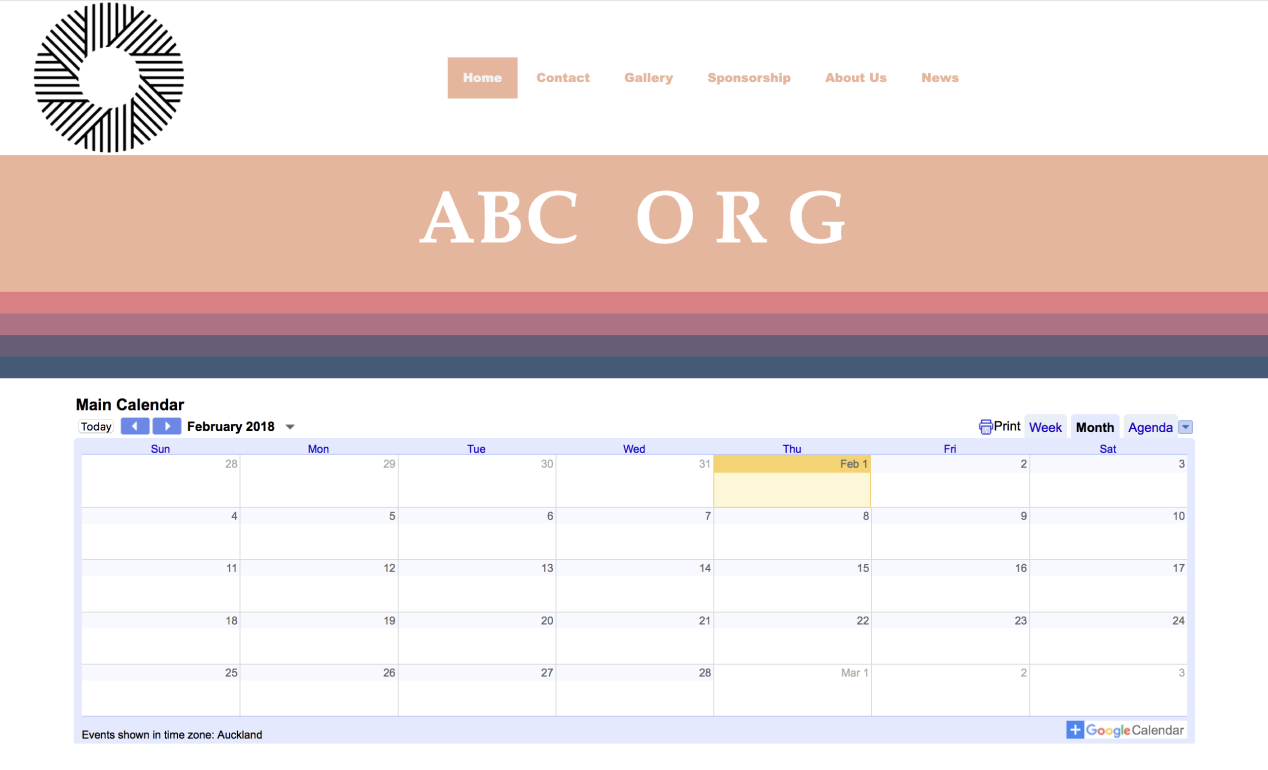Click the circular striped ABC ORG logo
Screen dimensions: 1268x770
109,77
